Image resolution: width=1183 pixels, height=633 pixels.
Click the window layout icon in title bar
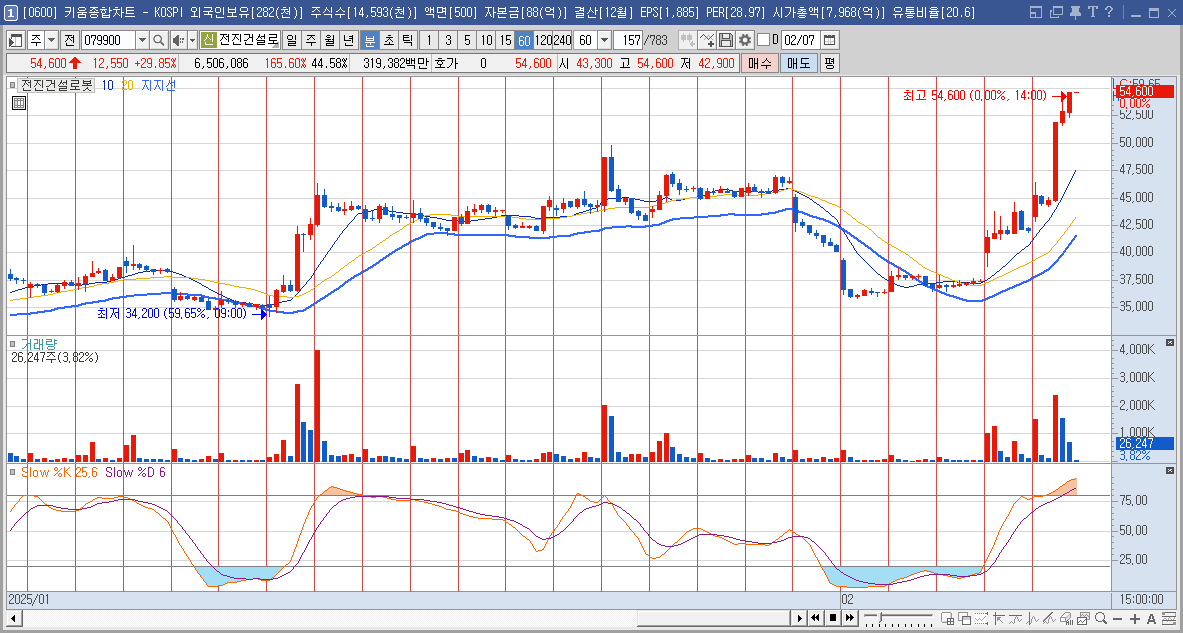point(1036,12)
